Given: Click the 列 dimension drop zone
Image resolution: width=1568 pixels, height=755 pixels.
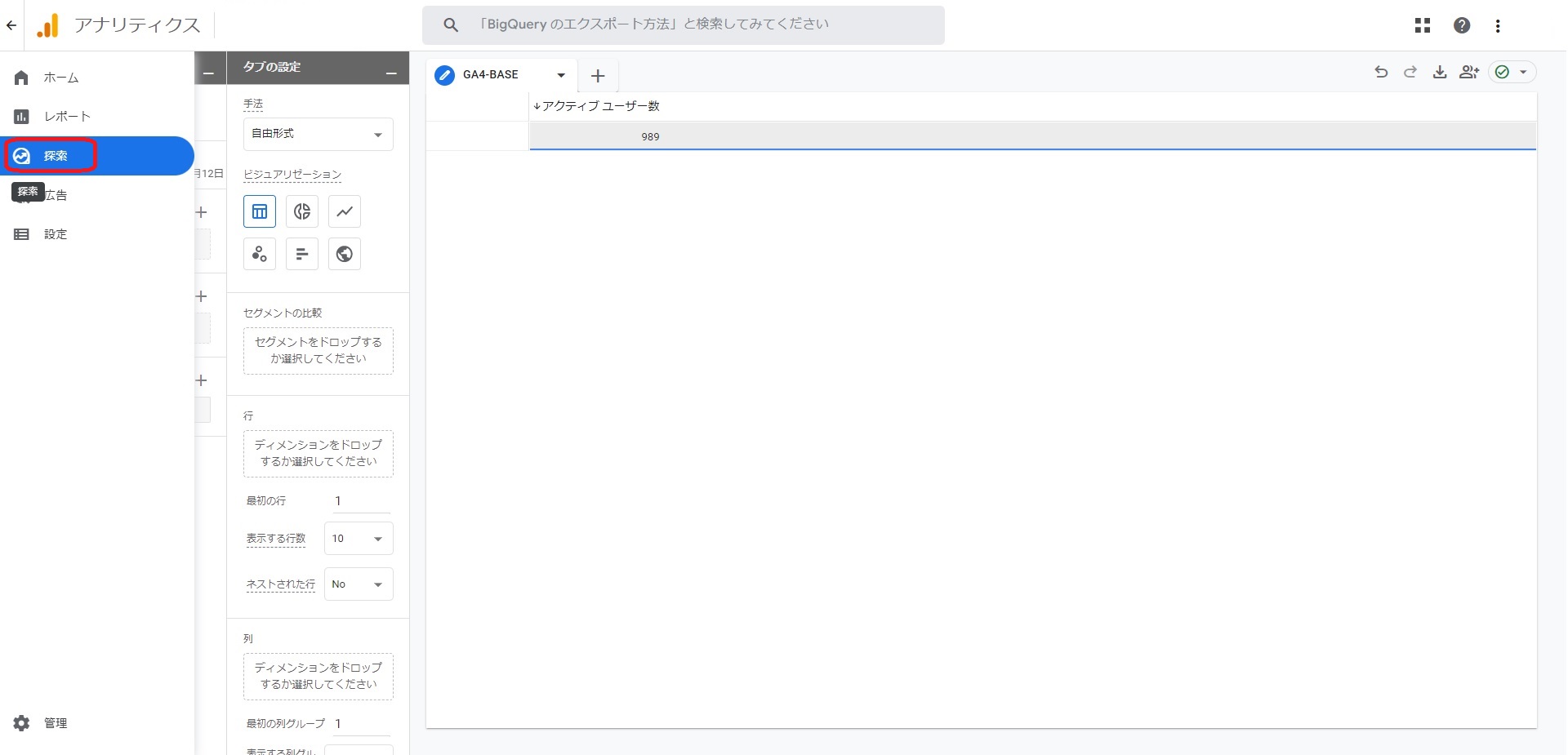Looking at the screenshot, I should pos(318,677).
